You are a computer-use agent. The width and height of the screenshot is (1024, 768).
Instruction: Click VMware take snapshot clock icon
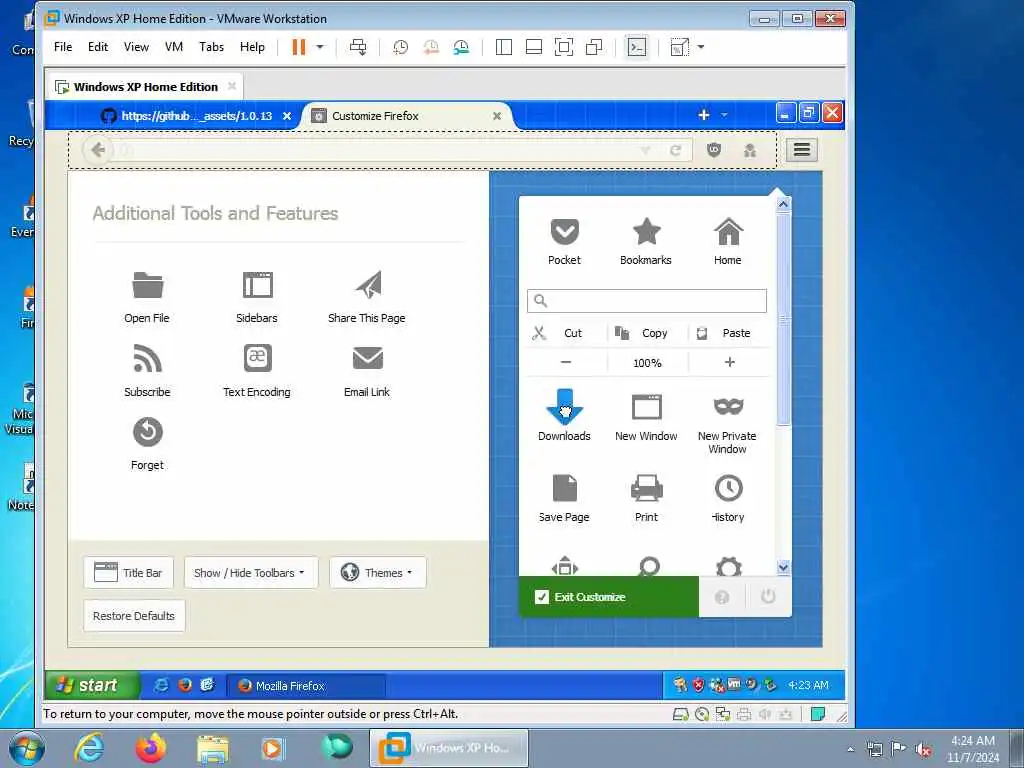point(400,47)
